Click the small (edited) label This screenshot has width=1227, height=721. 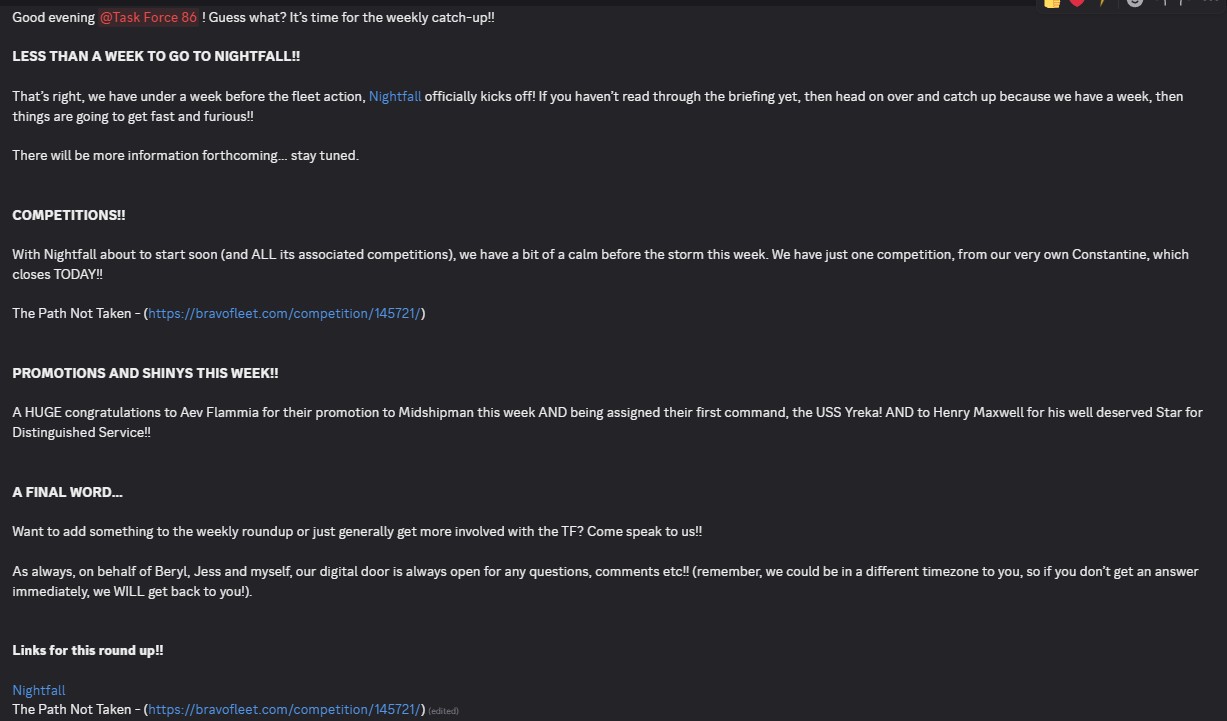click(x=444, y=711)
